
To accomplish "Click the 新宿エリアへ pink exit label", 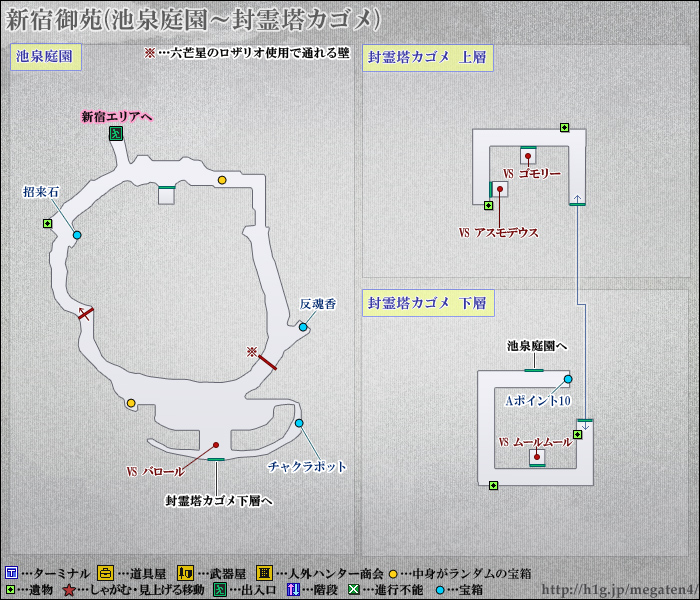I will coord(116,116).
